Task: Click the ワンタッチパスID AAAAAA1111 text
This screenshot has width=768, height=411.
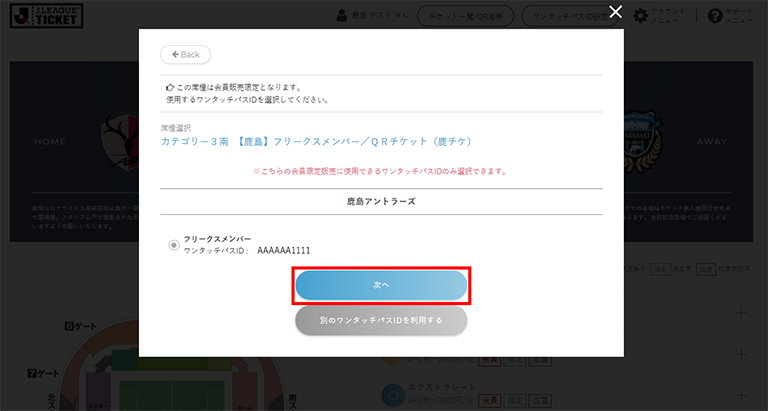Action: coord(247,250)
